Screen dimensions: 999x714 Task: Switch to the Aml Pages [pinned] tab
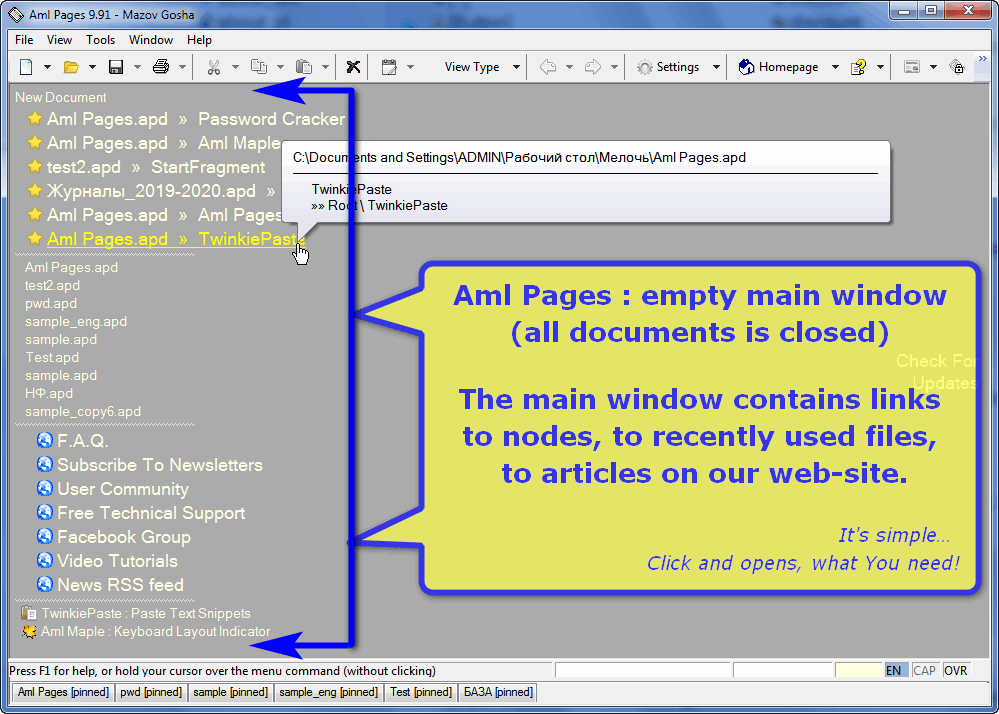click(63, 692)
